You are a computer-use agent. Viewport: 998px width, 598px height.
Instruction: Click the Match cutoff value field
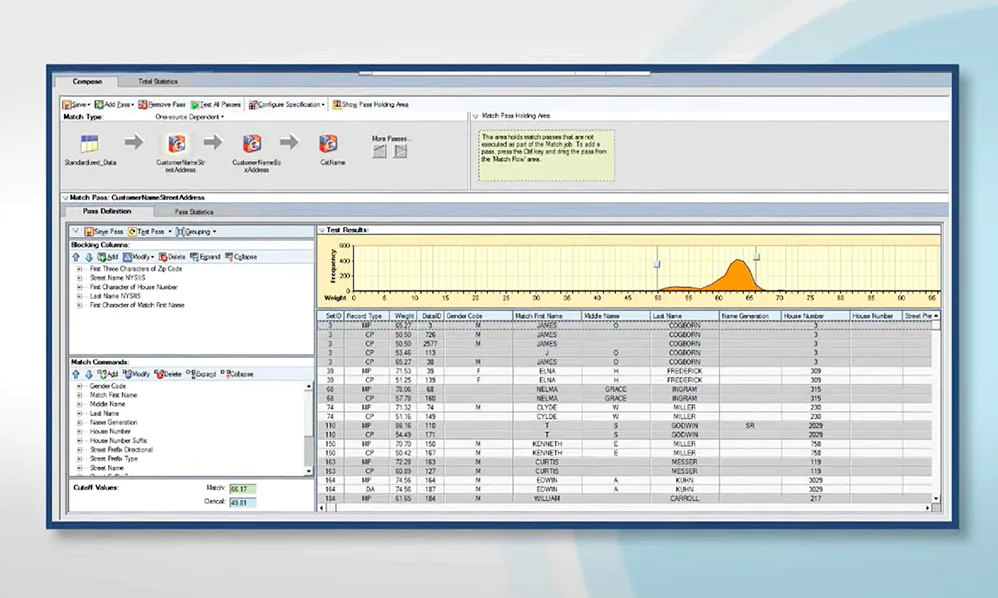pyautogui.click(x=243, y=489)
